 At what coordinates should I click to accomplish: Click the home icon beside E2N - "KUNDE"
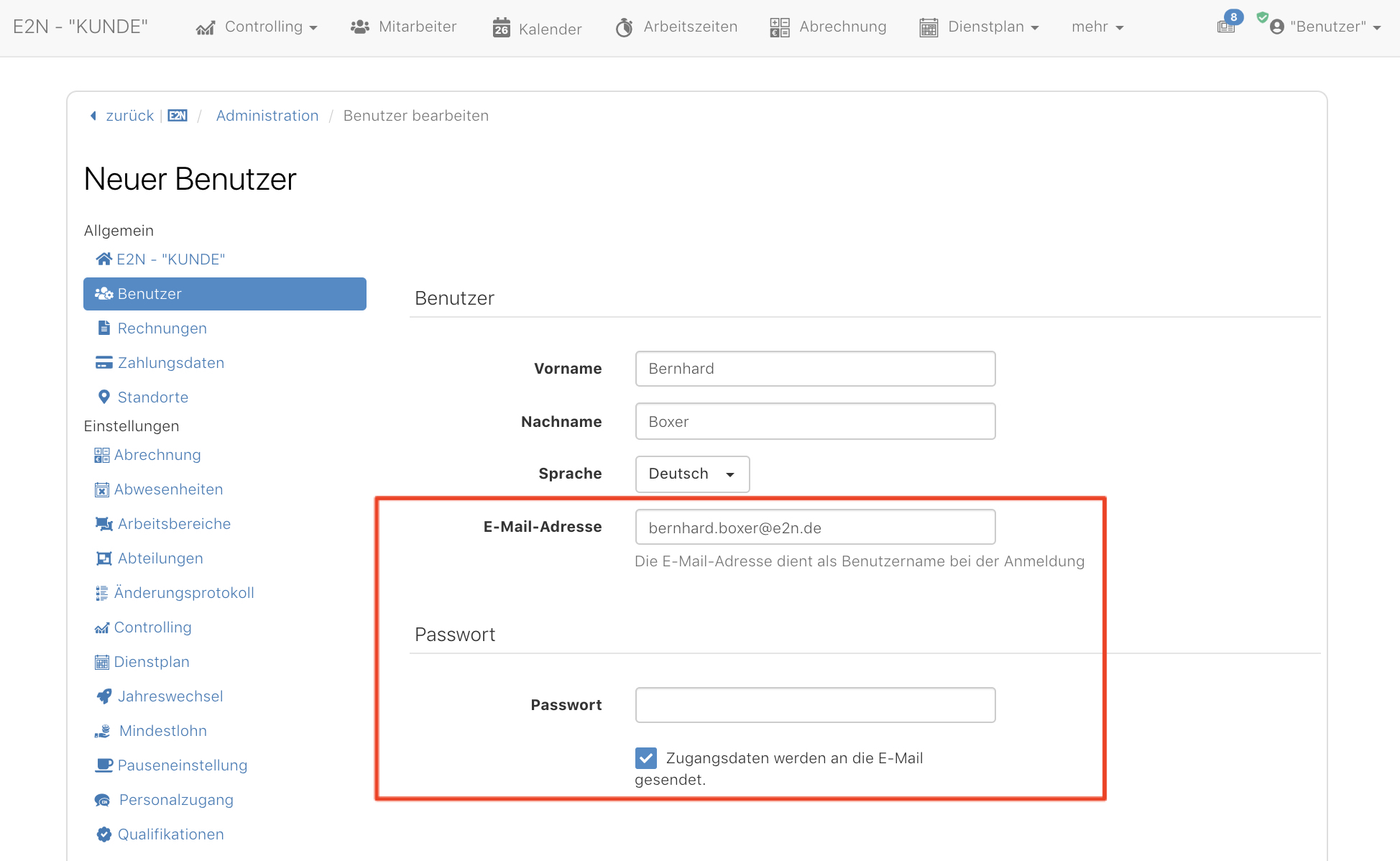coord(104,259)
